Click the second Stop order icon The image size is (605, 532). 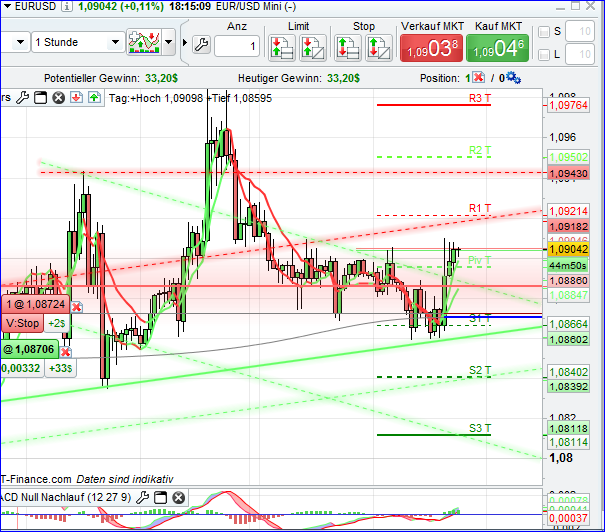(378, 46)
